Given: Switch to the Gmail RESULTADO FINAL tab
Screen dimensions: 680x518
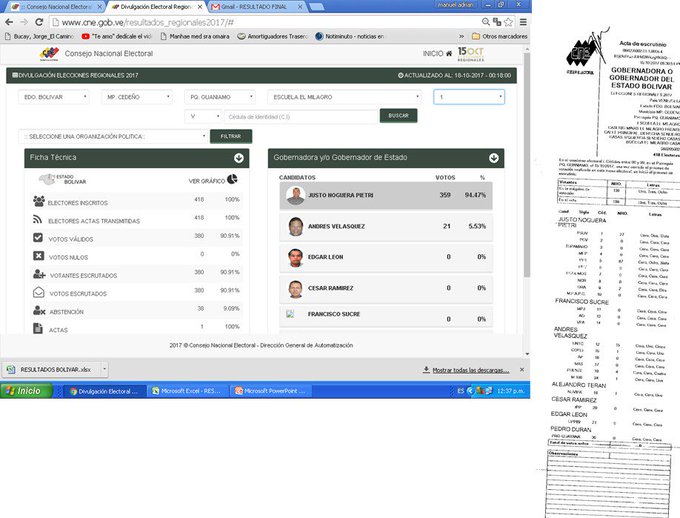Looking at the screenshot, I should click(x=256, y=7).
